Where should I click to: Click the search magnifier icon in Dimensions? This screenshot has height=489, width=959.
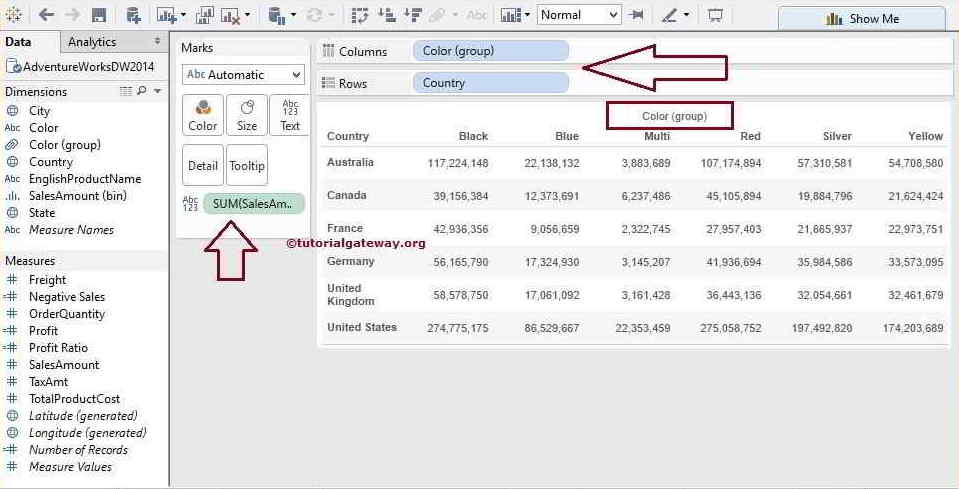[141, 91]
